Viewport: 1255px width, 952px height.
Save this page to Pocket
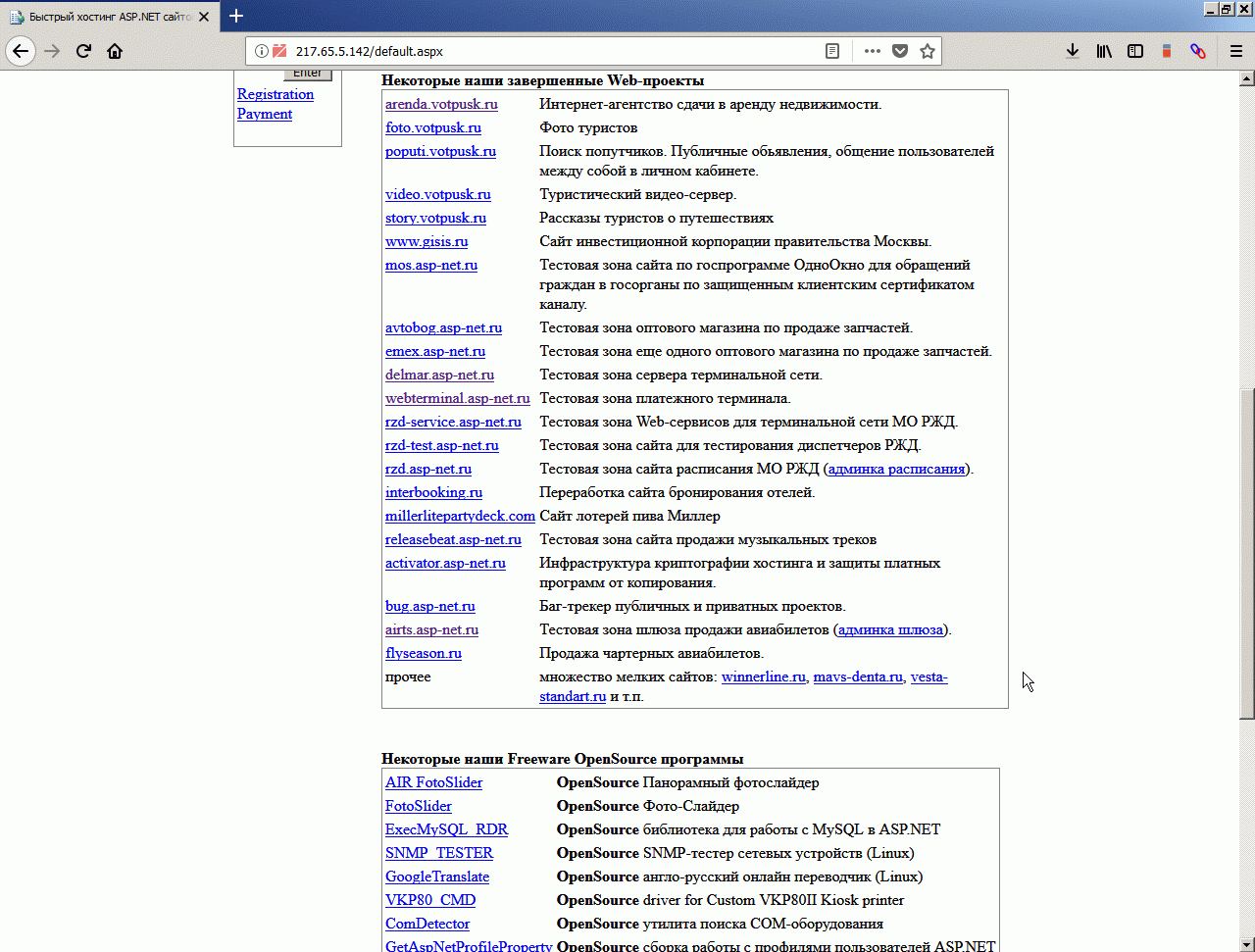pos(899,51)
